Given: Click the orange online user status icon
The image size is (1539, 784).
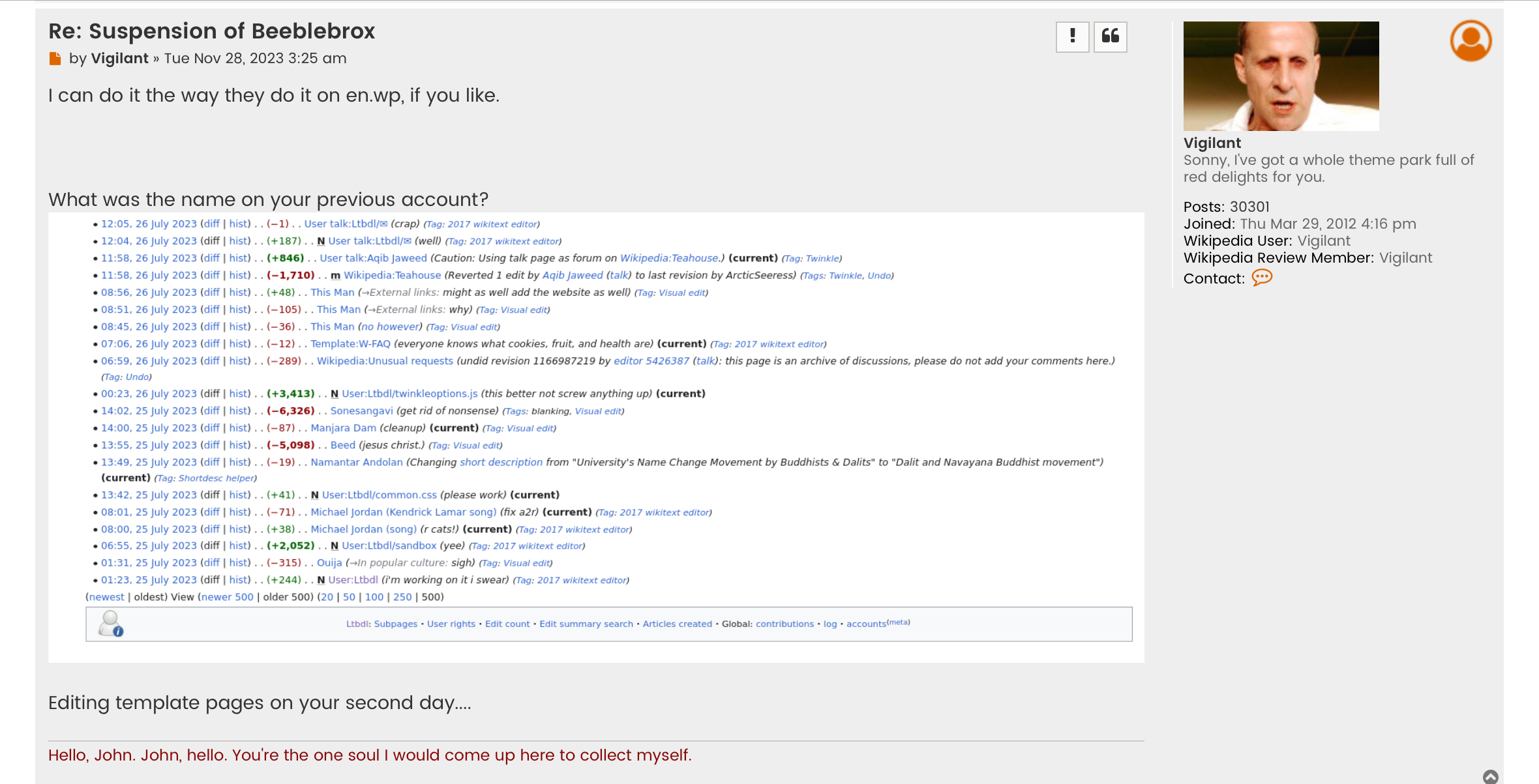Looking at the screenshot, I should pyautogui.click(x=1471, y=40).
